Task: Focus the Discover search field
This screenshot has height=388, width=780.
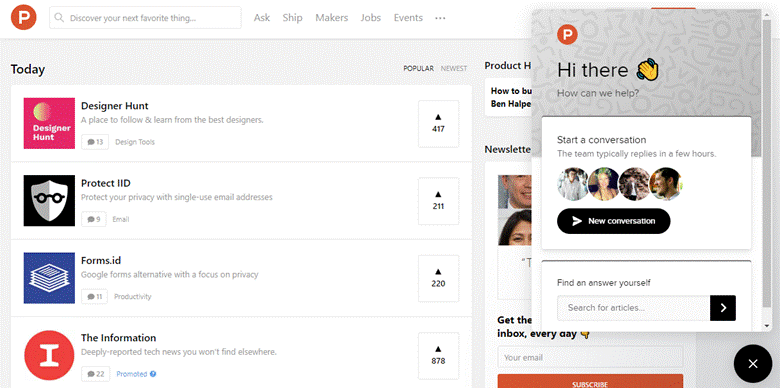Action: tap(145, 18)
